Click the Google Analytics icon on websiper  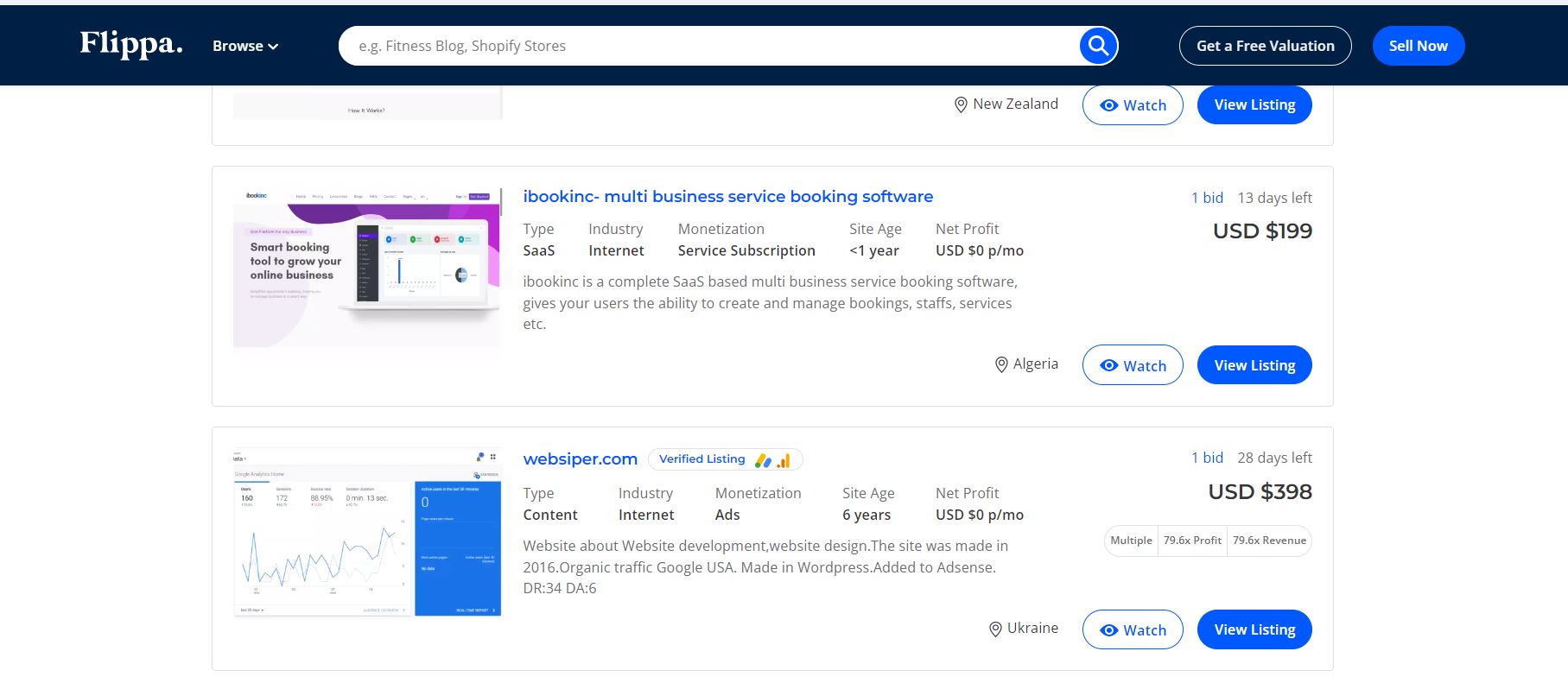[x=784, y=460]
